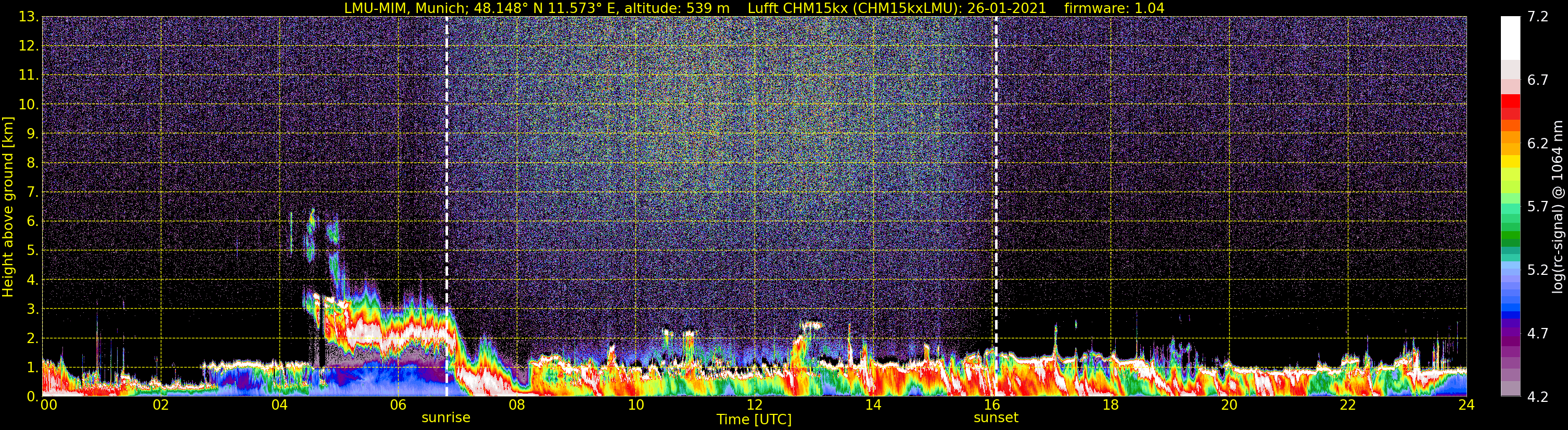Click the time axis tick '14'
This screenshot has height=430, width=1568.
[x=873, y=406]
